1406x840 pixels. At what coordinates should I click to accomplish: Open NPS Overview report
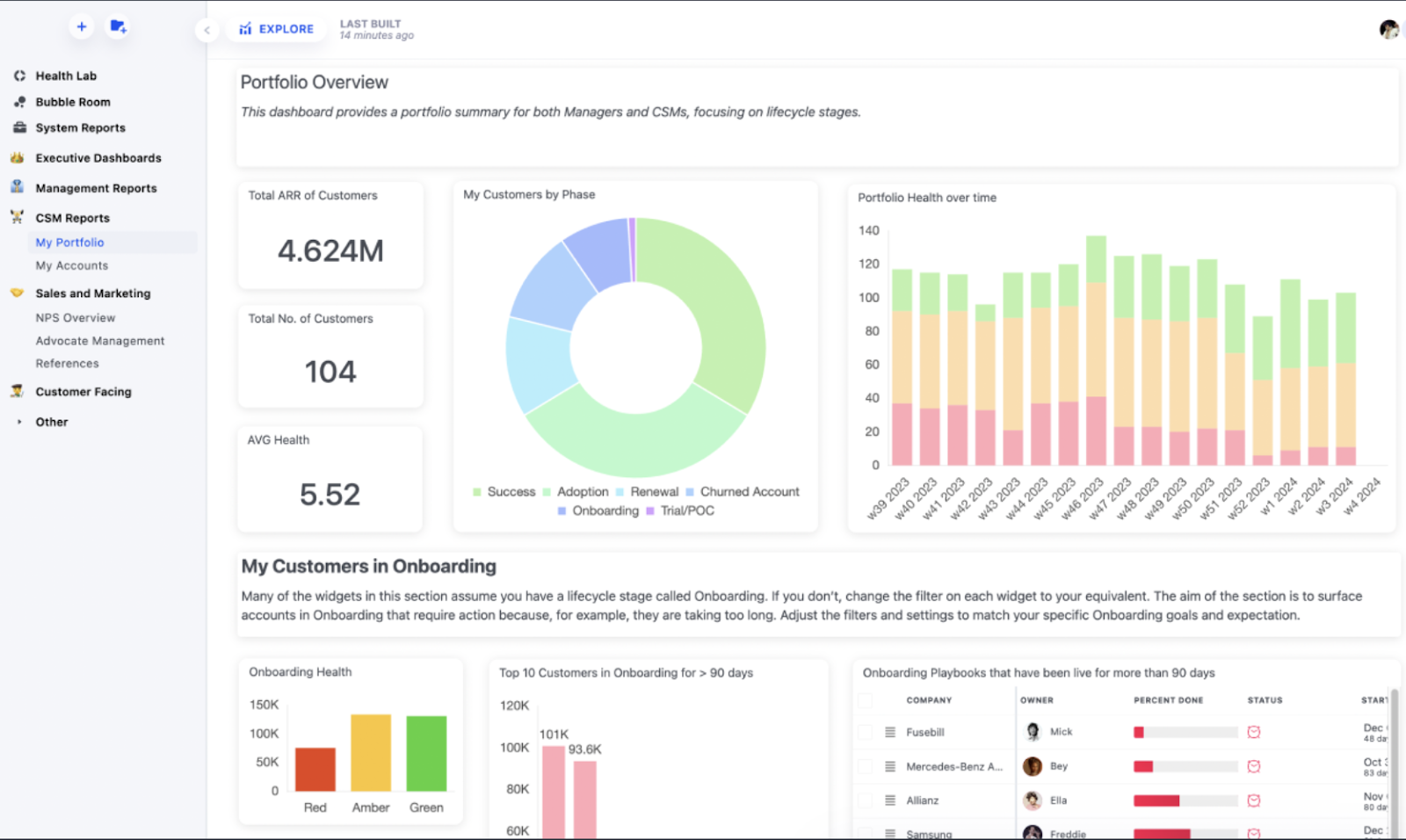[76, 318]
